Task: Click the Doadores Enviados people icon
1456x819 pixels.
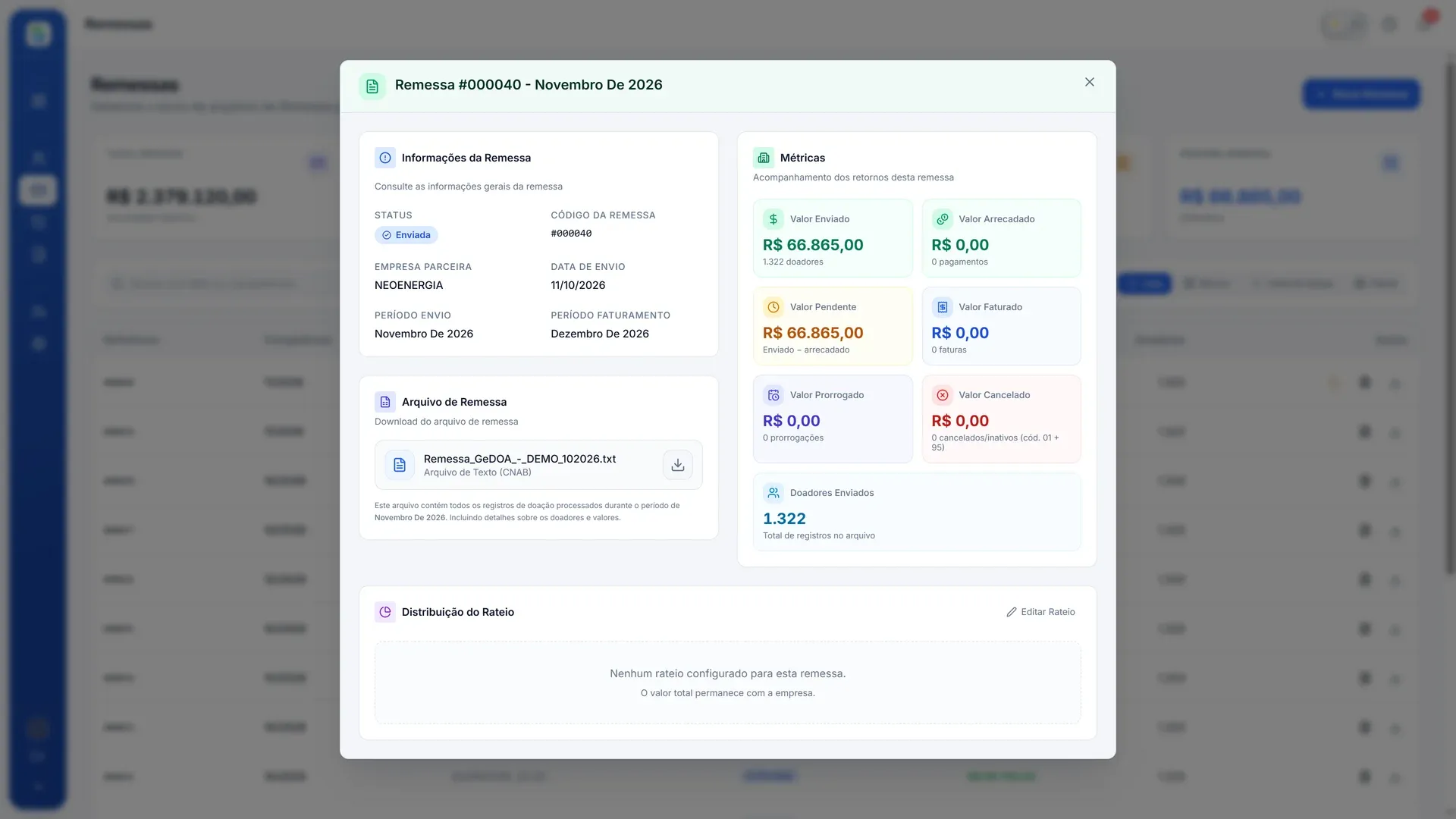Action: tap(773, 493)
